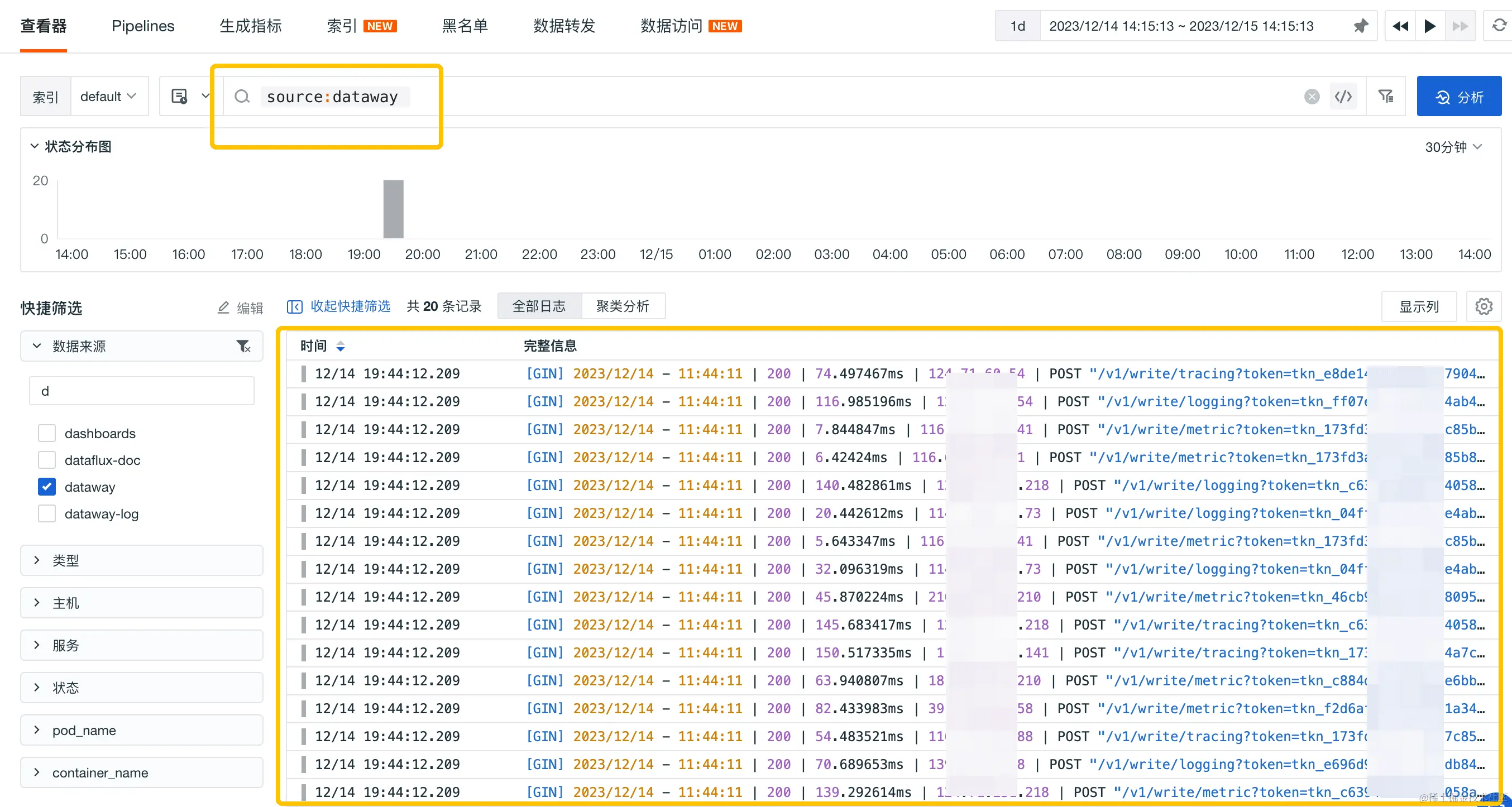Click the filter list icon beside search
This screenshot has height=807, width=1512.
coord(1386,96)
